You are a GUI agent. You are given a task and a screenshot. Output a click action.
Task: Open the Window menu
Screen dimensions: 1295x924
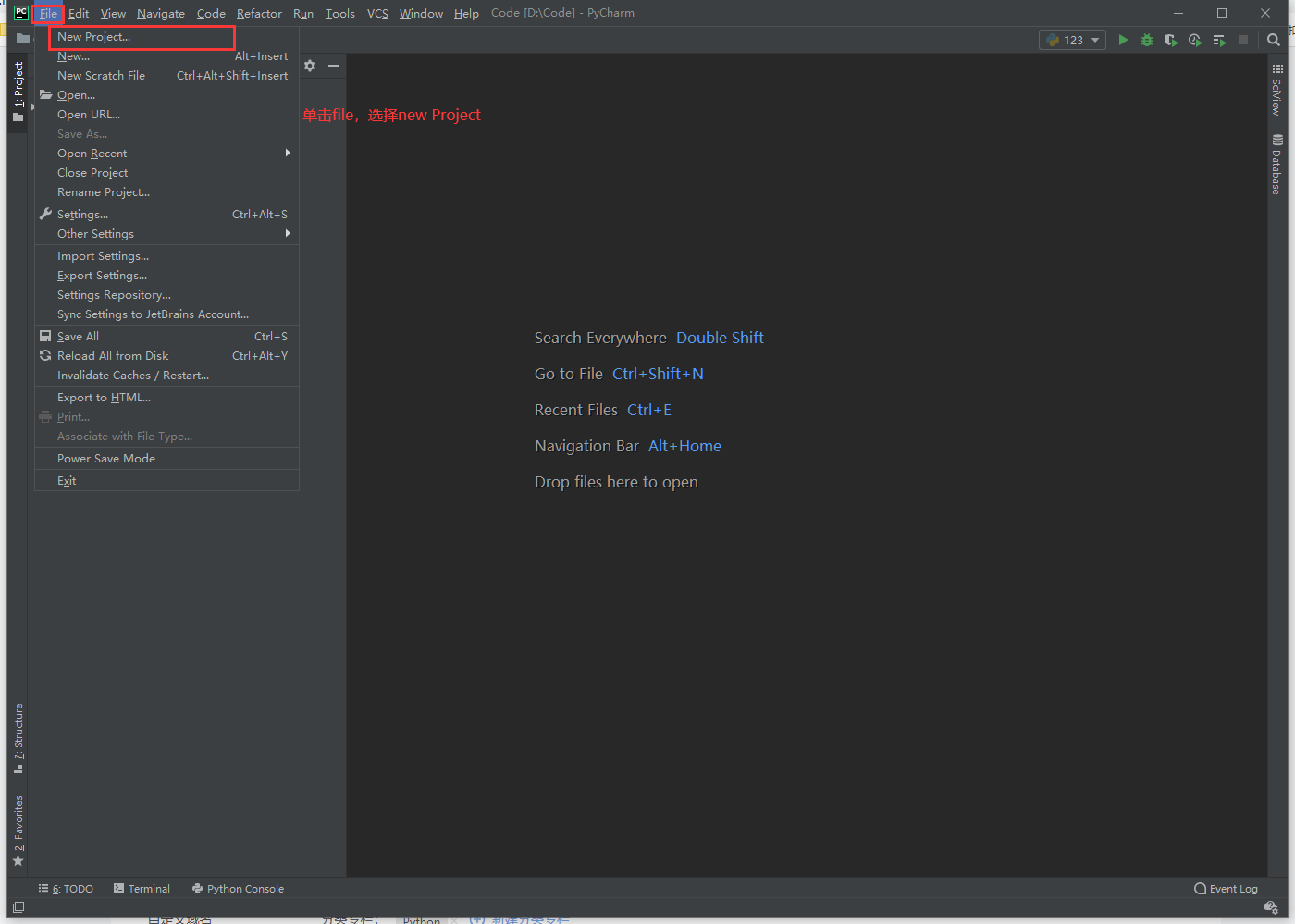(421, 14)
